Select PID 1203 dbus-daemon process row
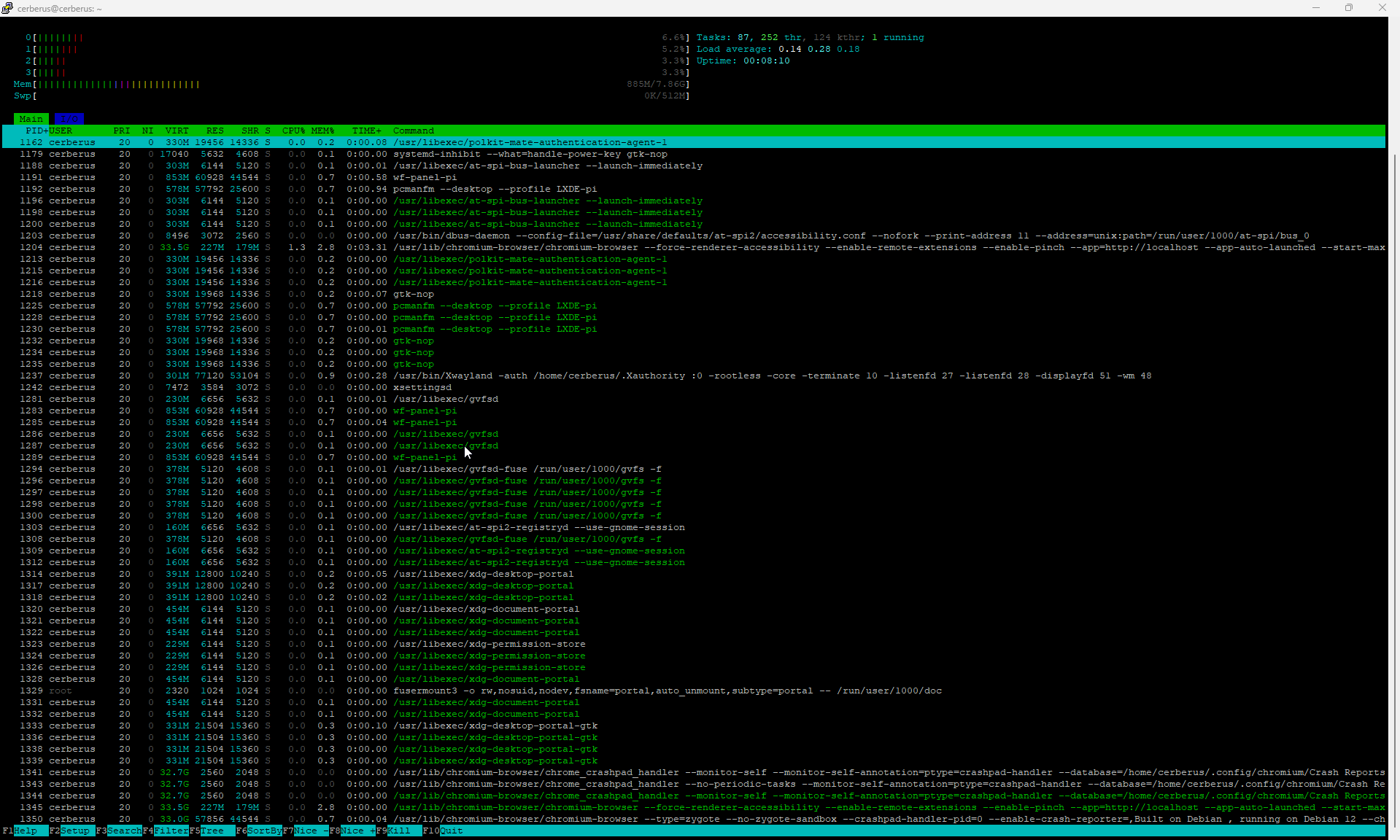The height and width of the screenshot is (840, 1400). click(693, 236)
